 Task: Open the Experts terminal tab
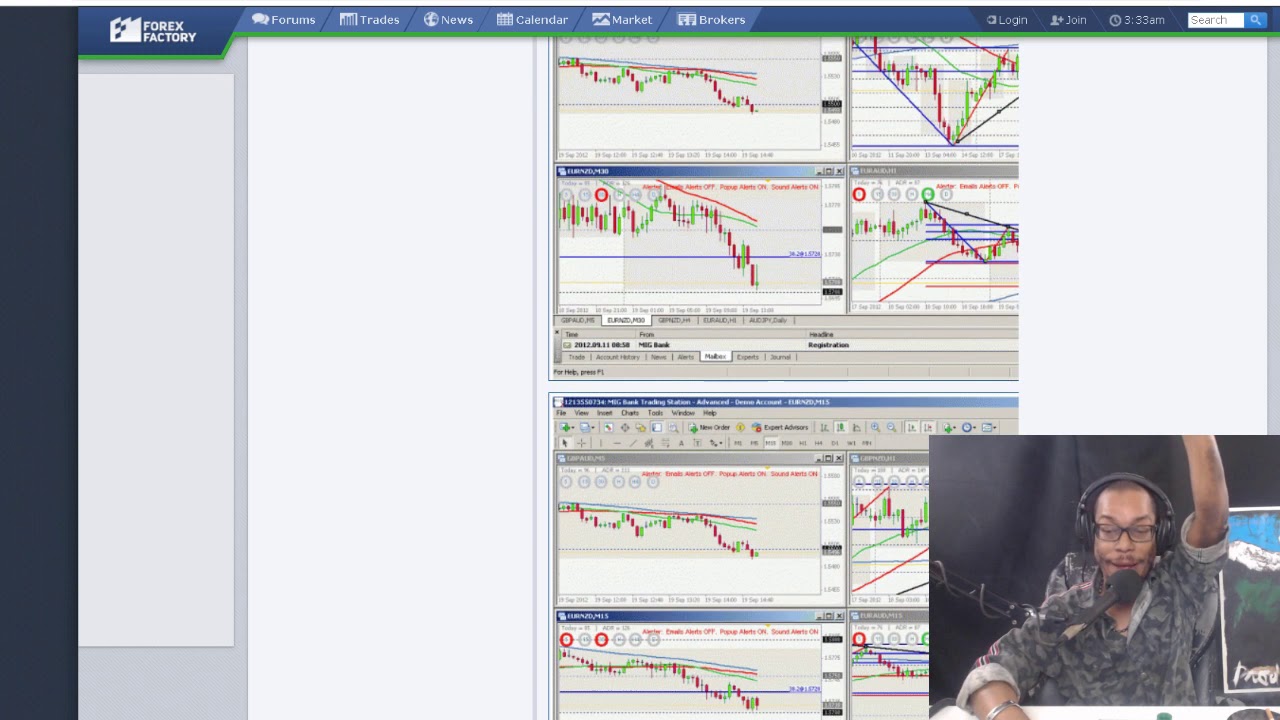(x=748, y=357)
